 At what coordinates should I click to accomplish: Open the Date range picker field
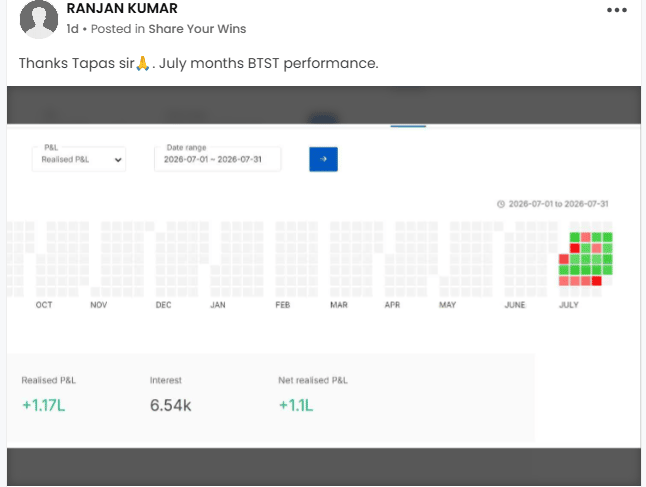(218, 159)
